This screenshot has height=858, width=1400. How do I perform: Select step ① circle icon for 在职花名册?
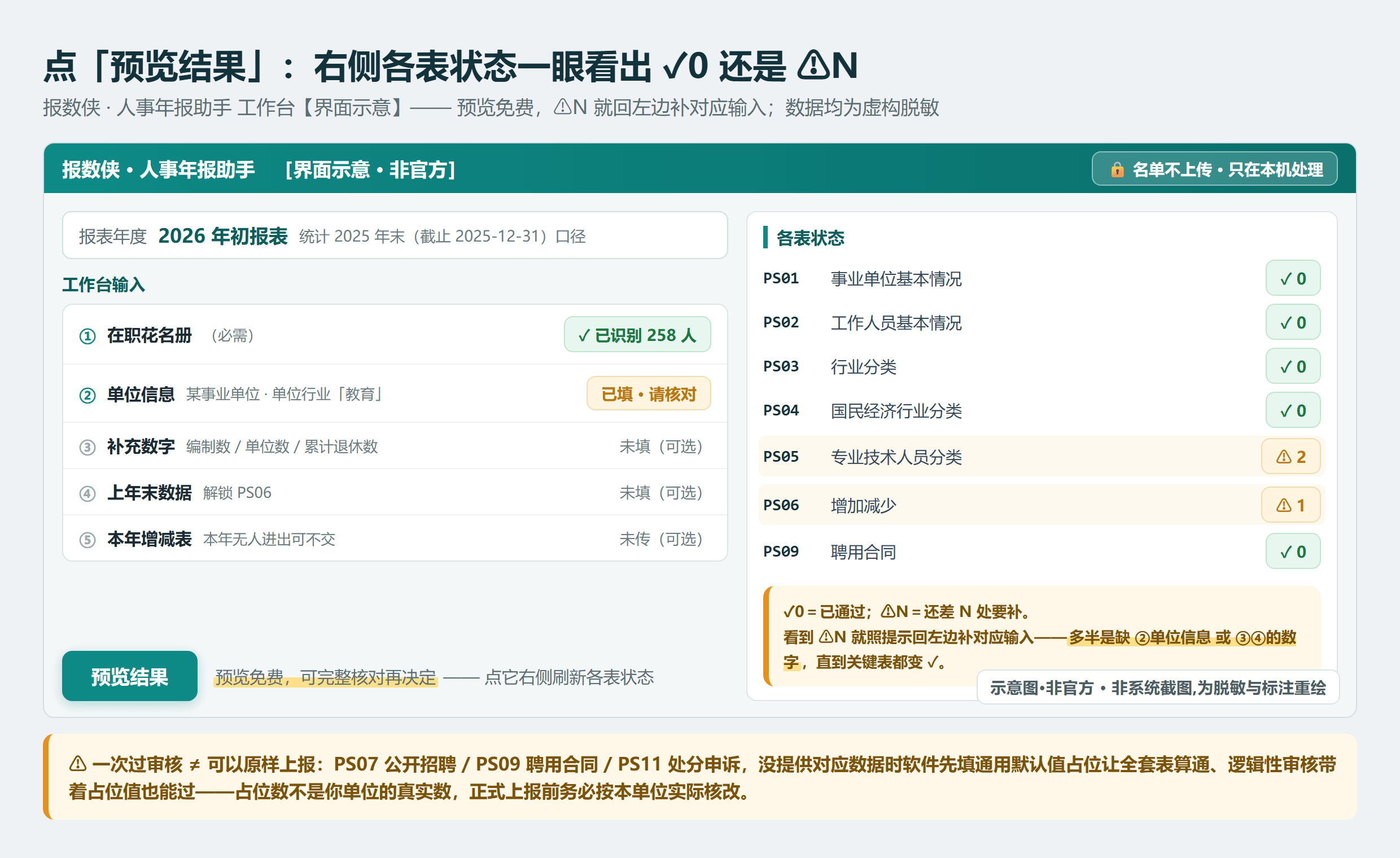point(87,336)
